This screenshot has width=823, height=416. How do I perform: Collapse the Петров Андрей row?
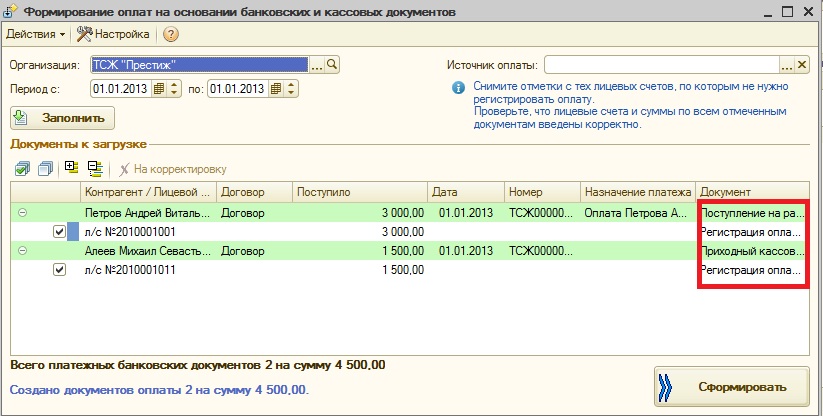point(22,213)
